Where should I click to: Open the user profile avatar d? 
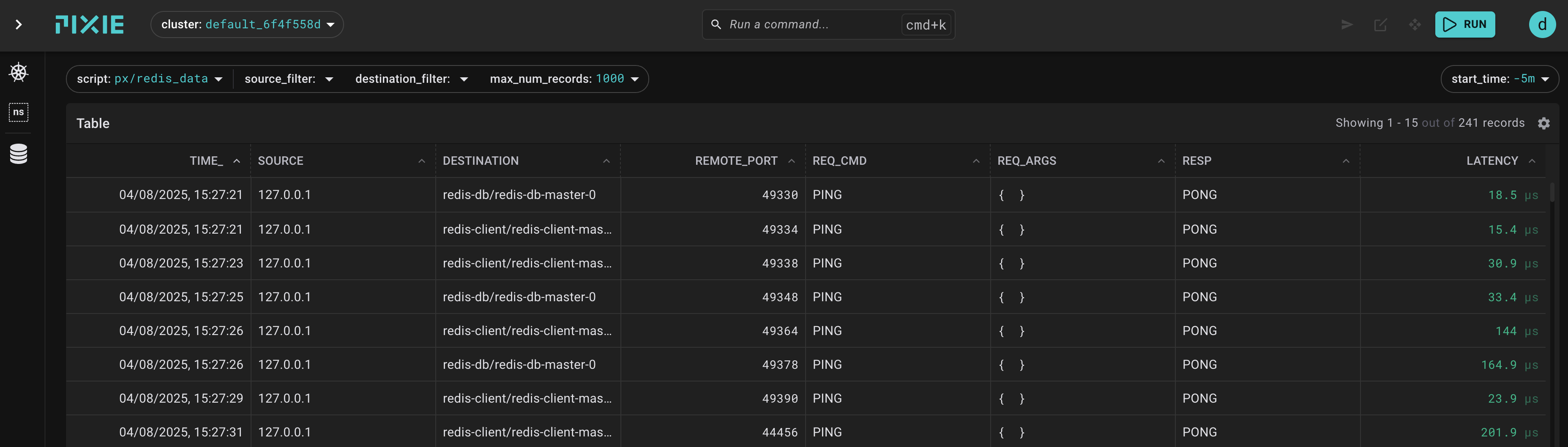pos(1543,25)
